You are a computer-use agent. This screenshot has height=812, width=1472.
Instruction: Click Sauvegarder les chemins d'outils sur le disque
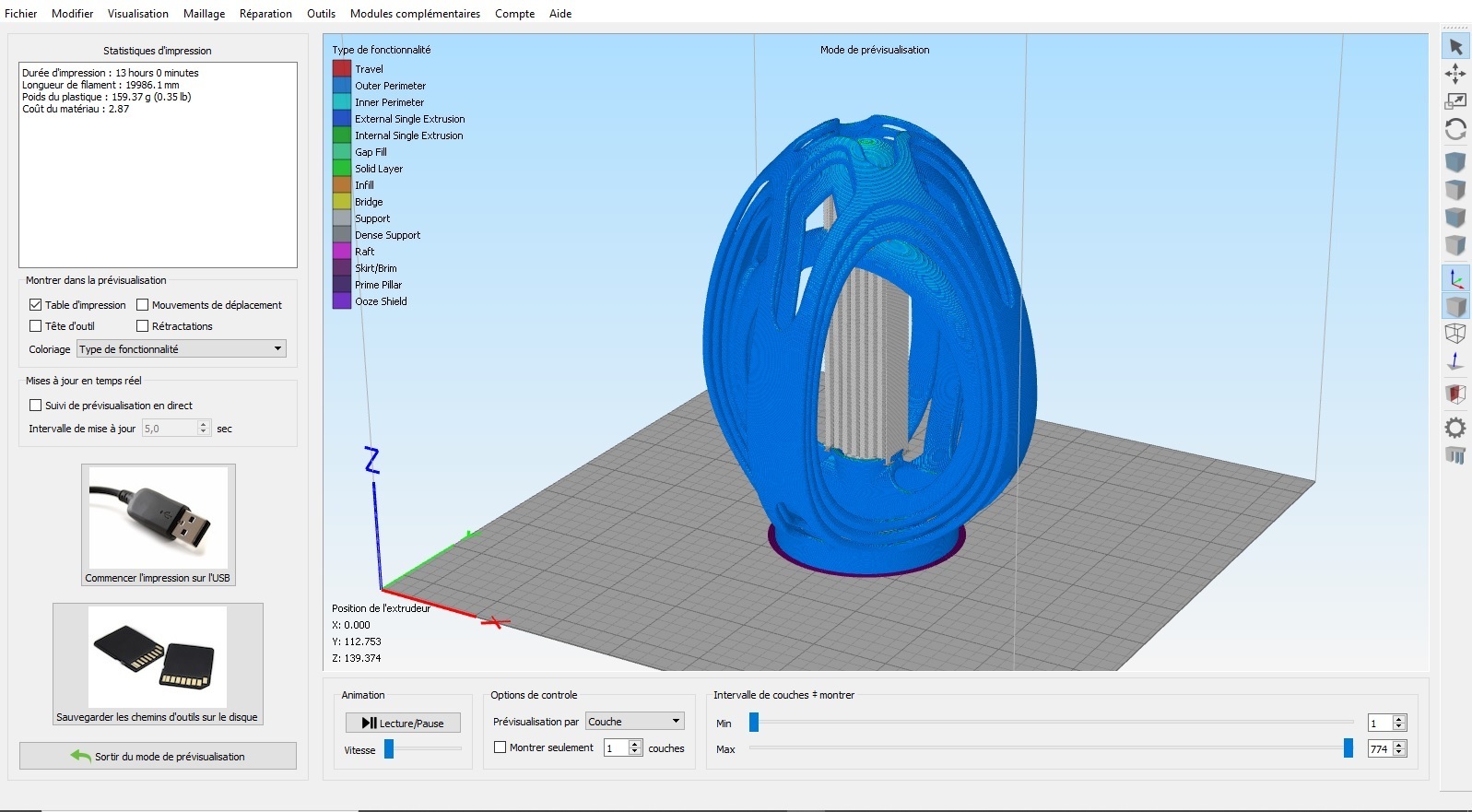158,664
